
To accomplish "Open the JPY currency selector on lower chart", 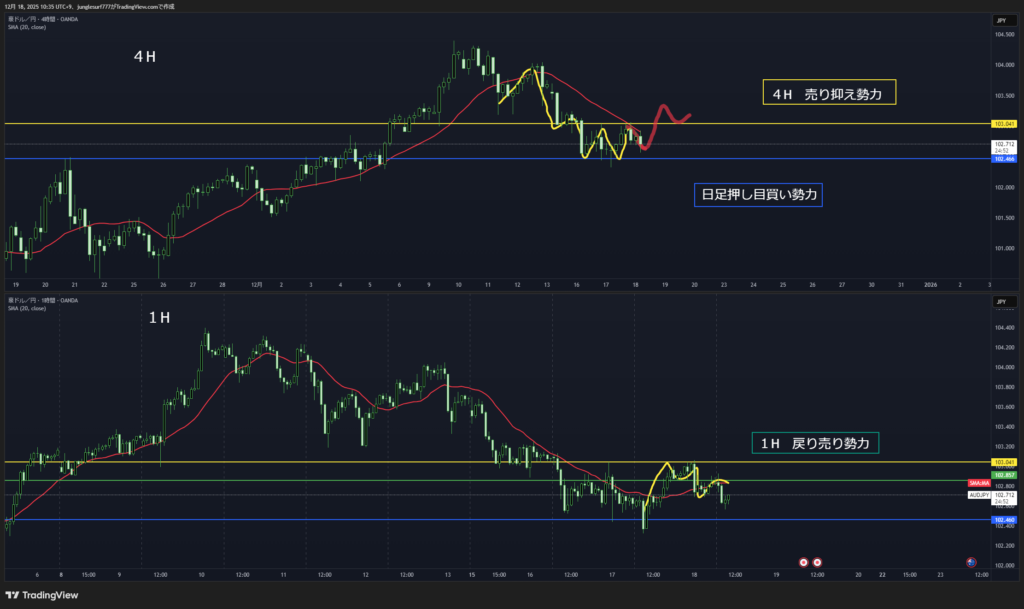I will 1000,301.
